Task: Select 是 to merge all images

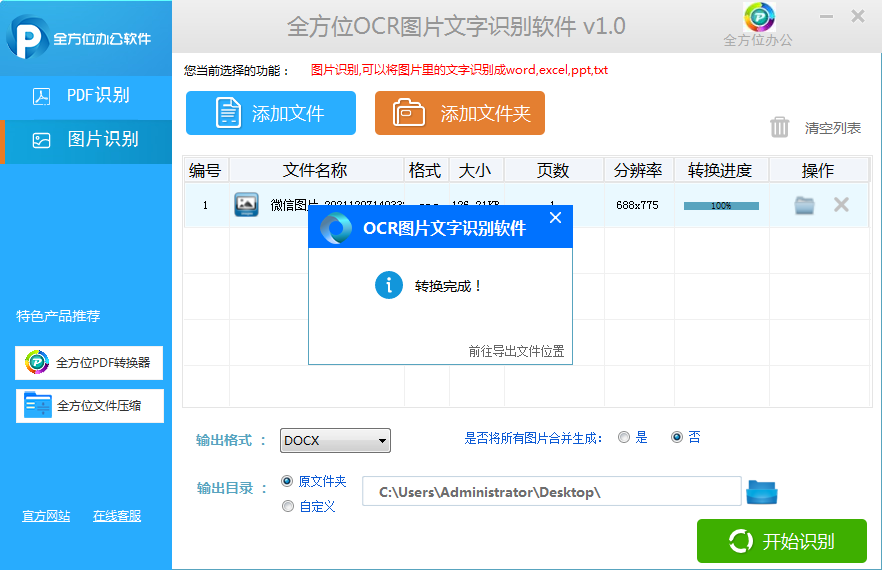Action: 624,437
